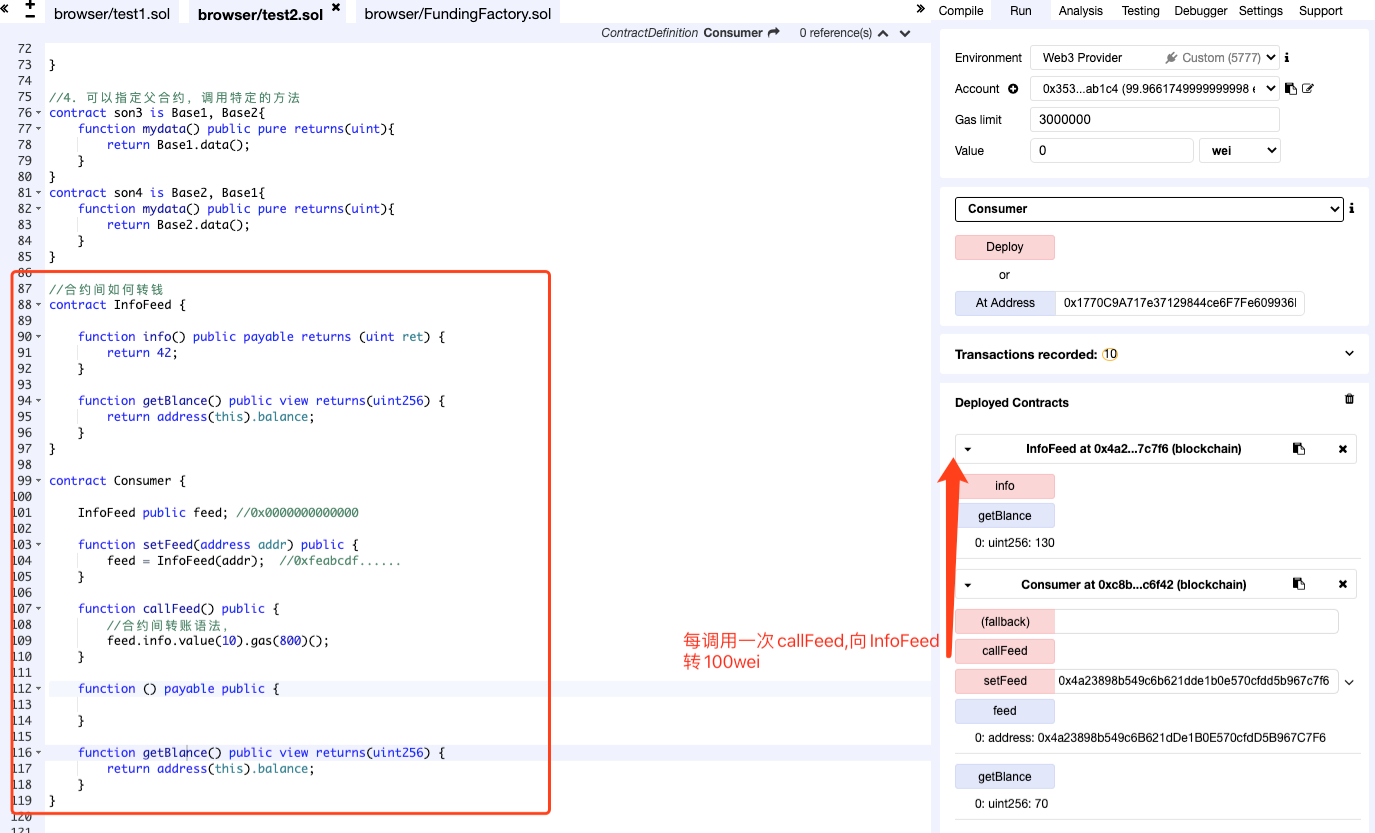The image size is (1375, 833).
Task: Click the info icon next to the Environment row
Action: click(1287, 57)
